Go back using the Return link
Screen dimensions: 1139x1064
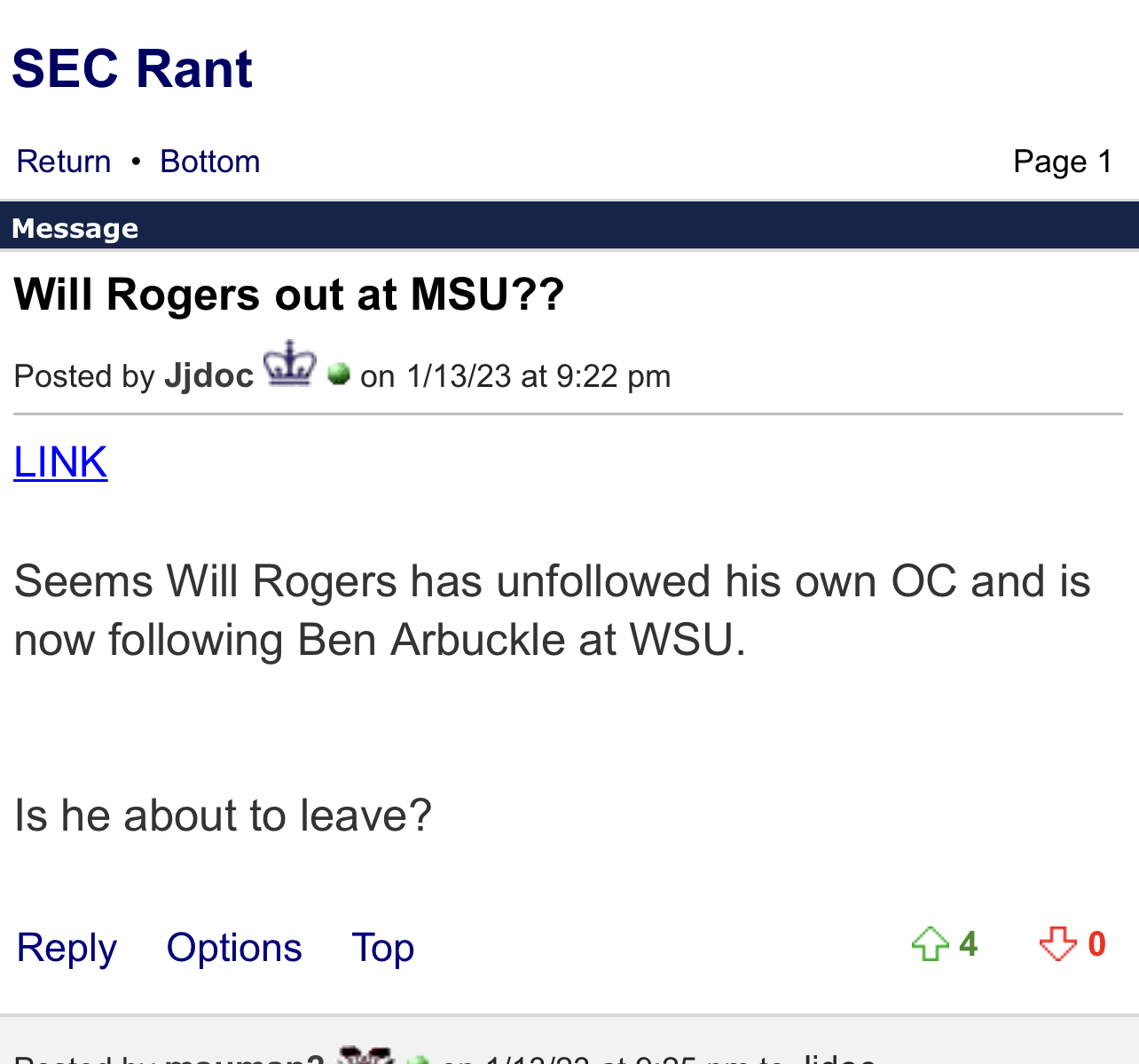(x=64, y=162)
